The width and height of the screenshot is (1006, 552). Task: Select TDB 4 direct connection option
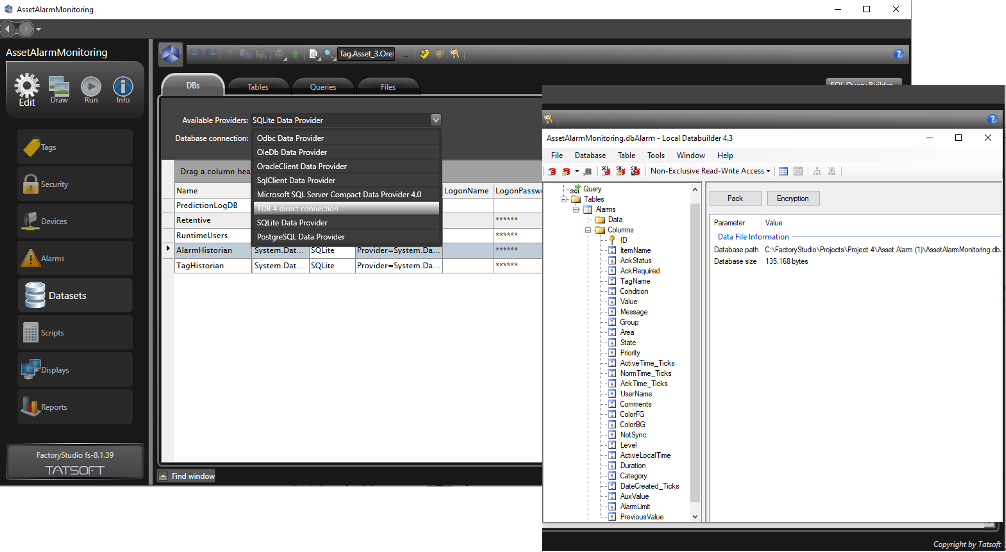[x=346, y=209]
